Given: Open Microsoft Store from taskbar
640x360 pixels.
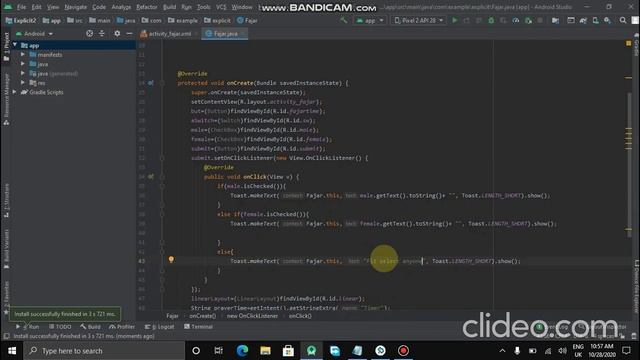Looking at the screenshot, I should click(288, 351).
